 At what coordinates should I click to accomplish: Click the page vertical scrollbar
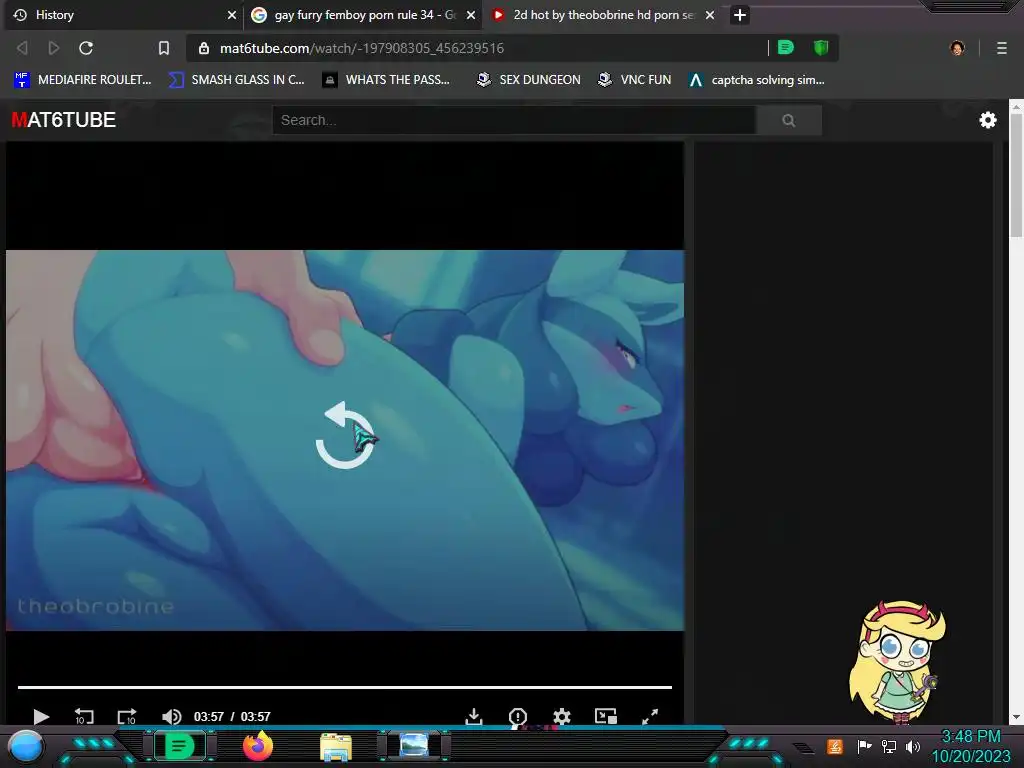1016,176
